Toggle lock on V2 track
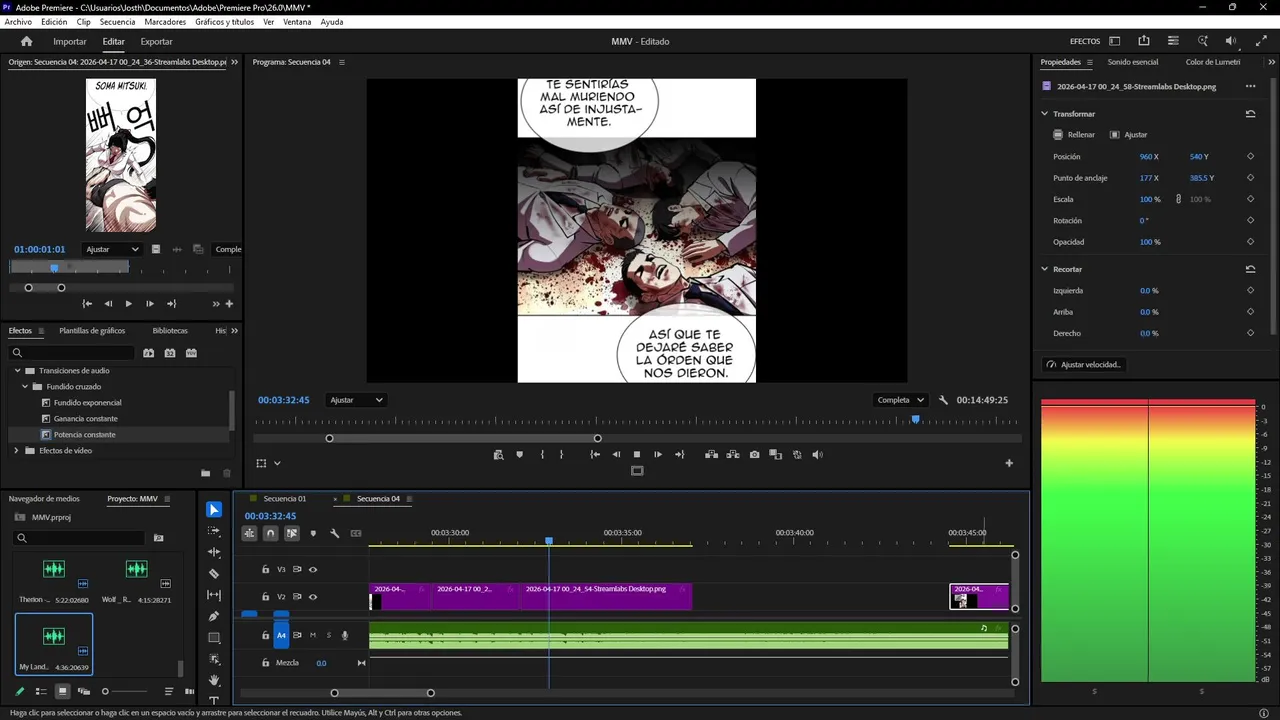 [265, 597]
